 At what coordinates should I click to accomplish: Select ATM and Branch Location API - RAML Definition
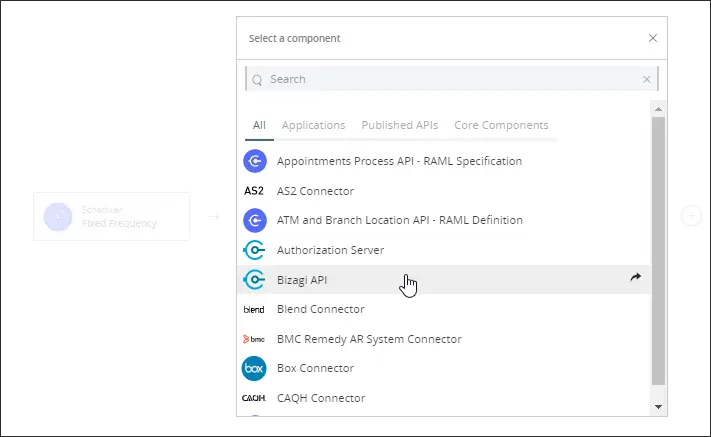[x=399, y=220]
